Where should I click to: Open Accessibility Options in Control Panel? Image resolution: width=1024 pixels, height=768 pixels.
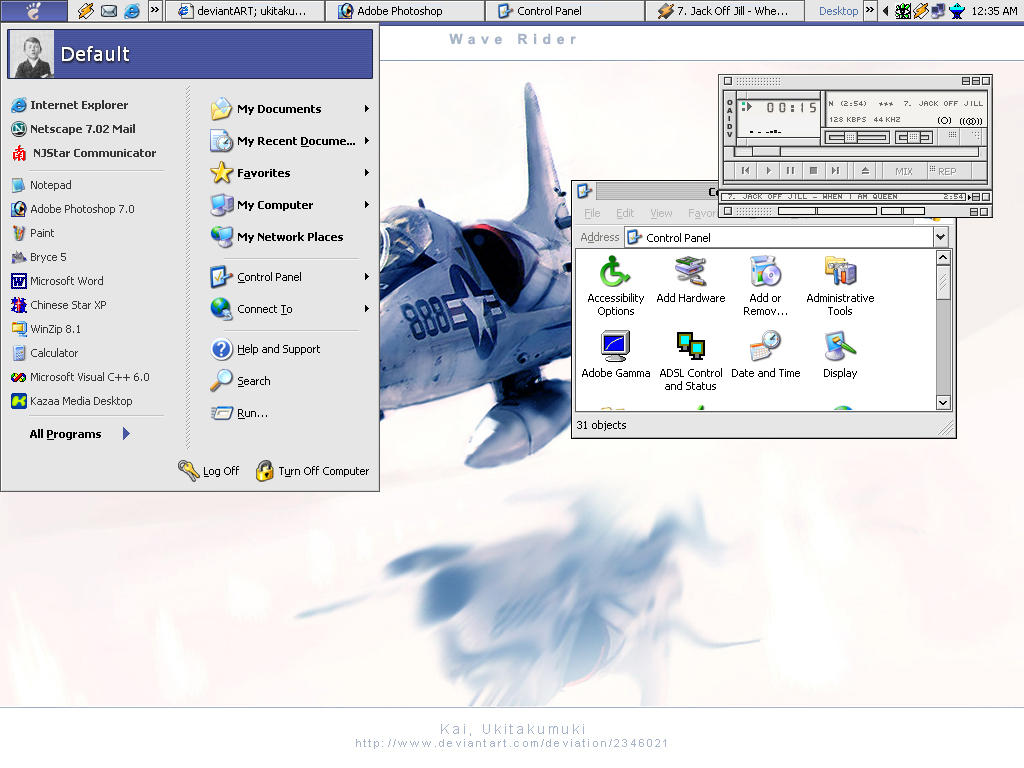point(615,285)
